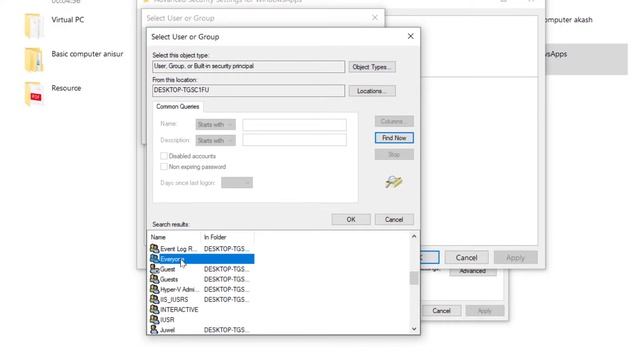Select the 'Guests' name text in results

pyautogui.click(x=169, y=279)
